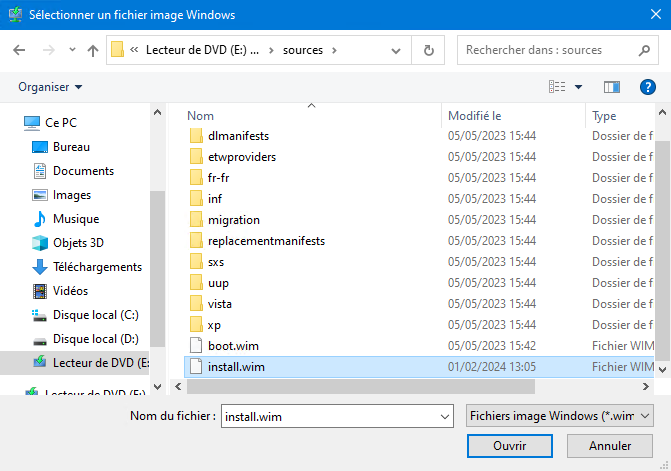Open the file name combo dropdown arrow

pos(445,416)
